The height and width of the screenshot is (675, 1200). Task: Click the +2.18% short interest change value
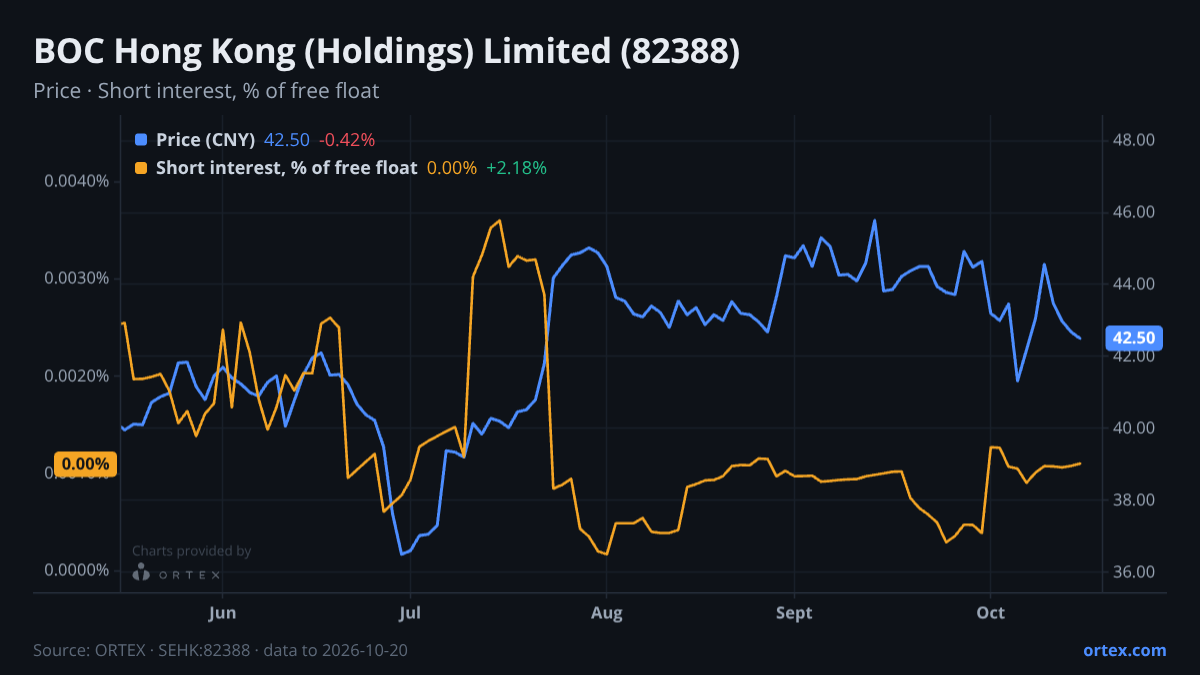tap(516, 168)
